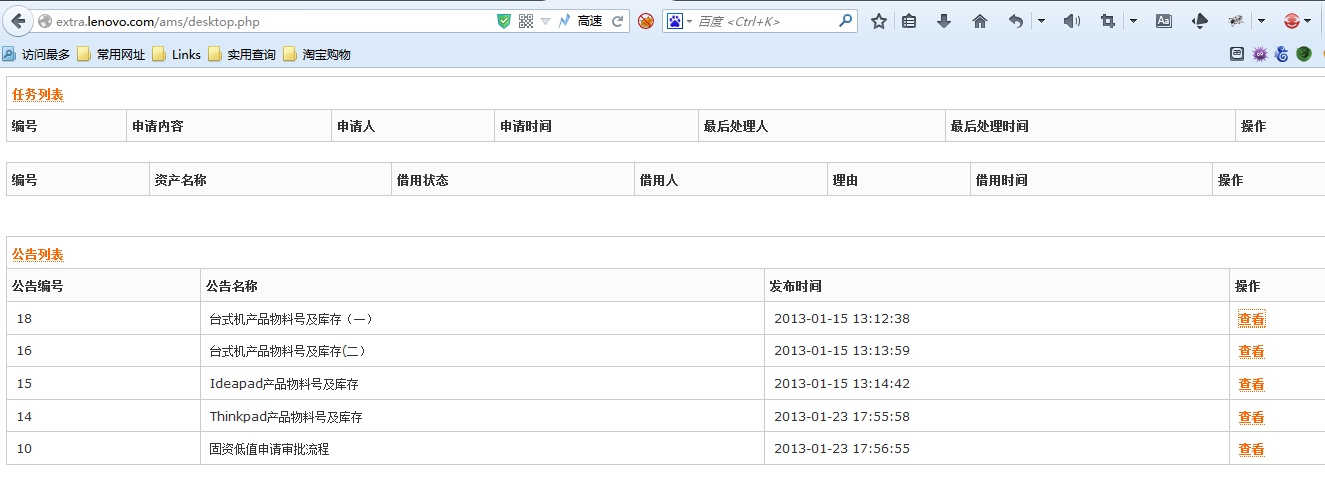Open the Links bookmarks folder
The height and width of the screenshot is (503, 1325).
tap(177, 55)
